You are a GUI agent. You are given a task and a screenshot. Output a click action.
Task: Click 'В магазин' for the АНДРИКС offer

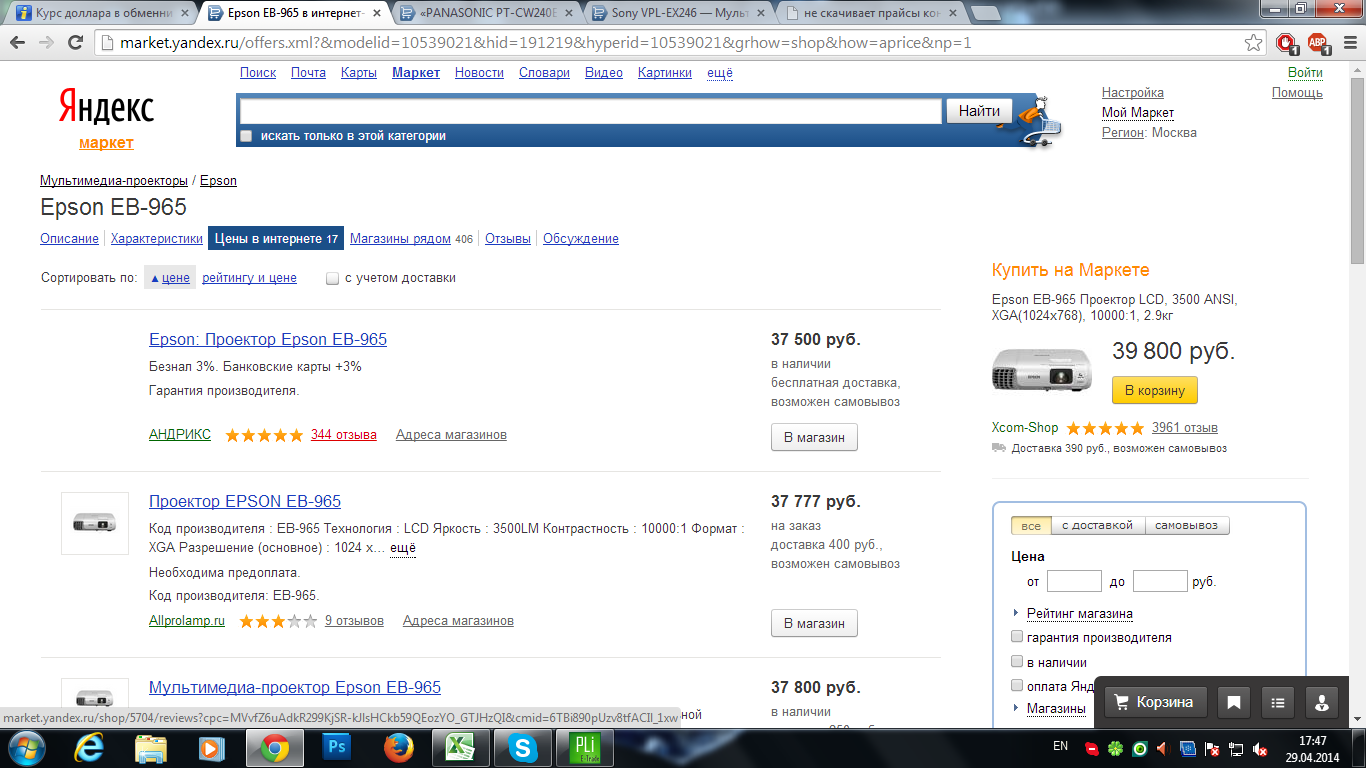tap(814, 437)
